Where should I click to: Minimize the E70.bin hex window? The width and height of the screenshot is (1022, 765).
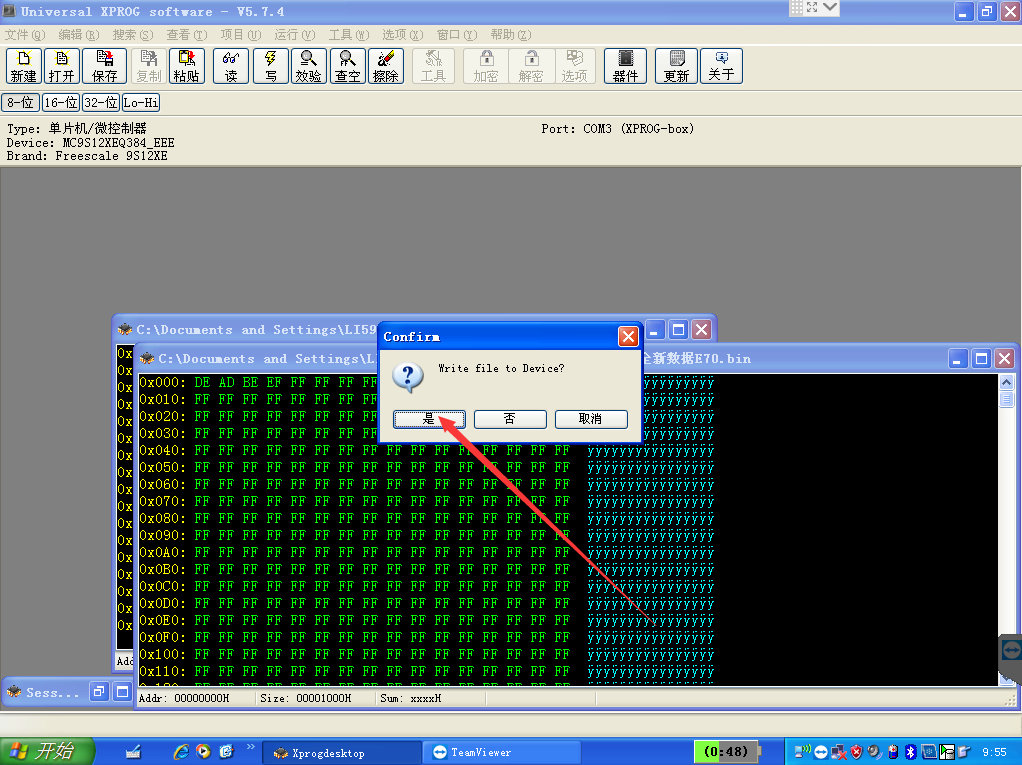click(957, 358)
